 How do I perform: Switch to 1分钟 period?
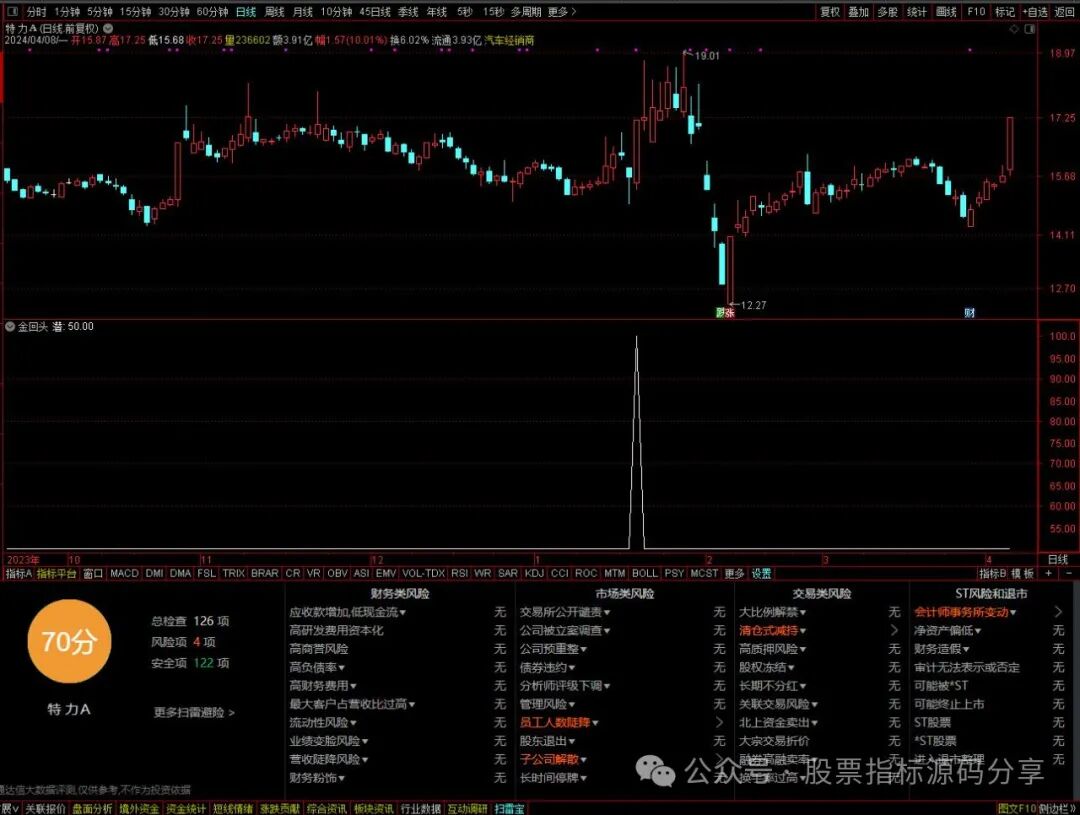[x=67, y=12]
